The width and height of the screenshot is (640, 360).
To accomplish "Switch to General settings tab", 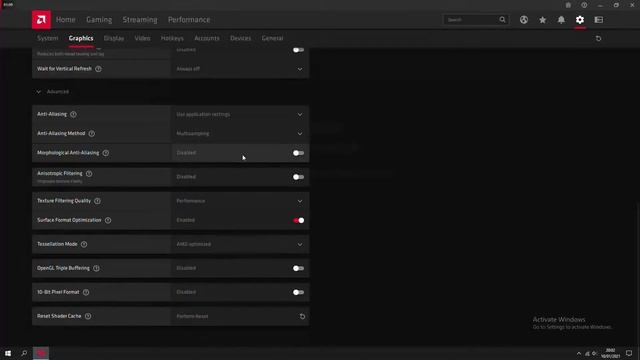I will pyautogui.click(x=272, y=38).
